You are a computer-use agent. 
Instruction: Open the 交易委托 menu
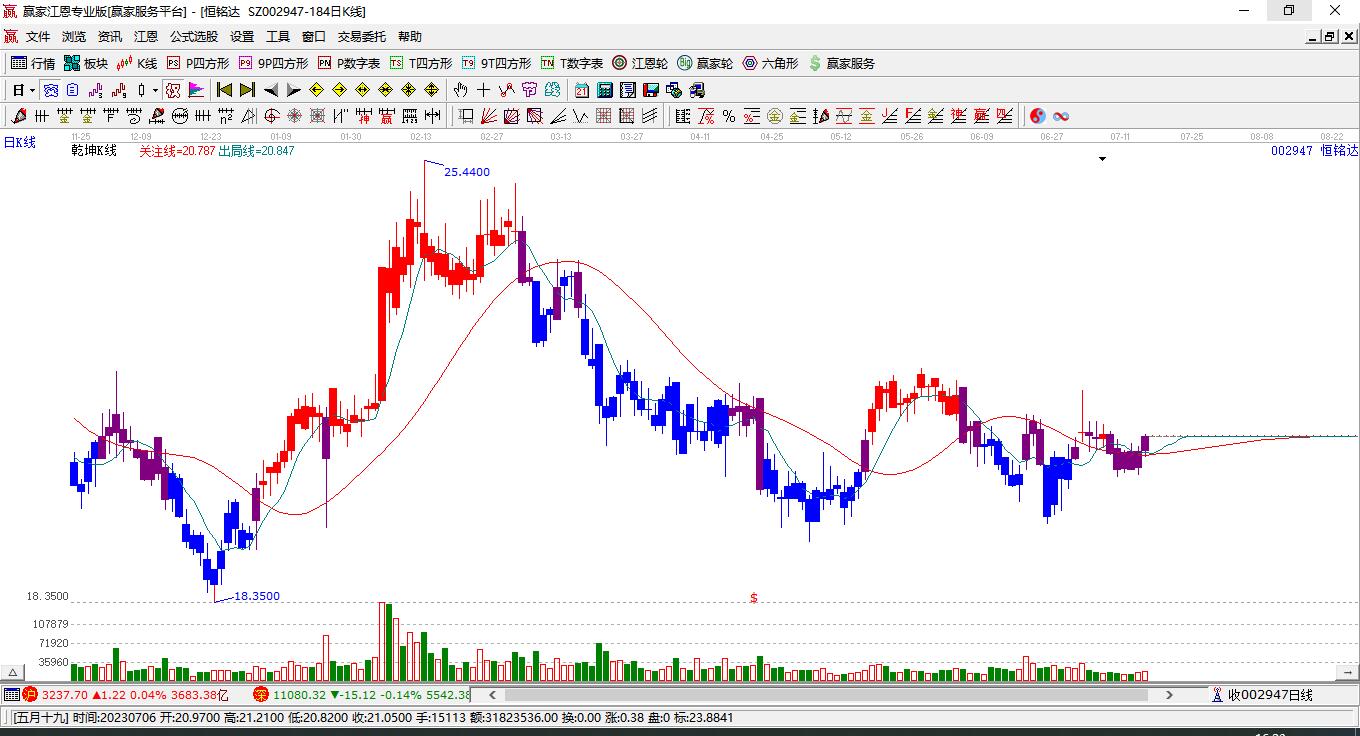click(361, 36)
